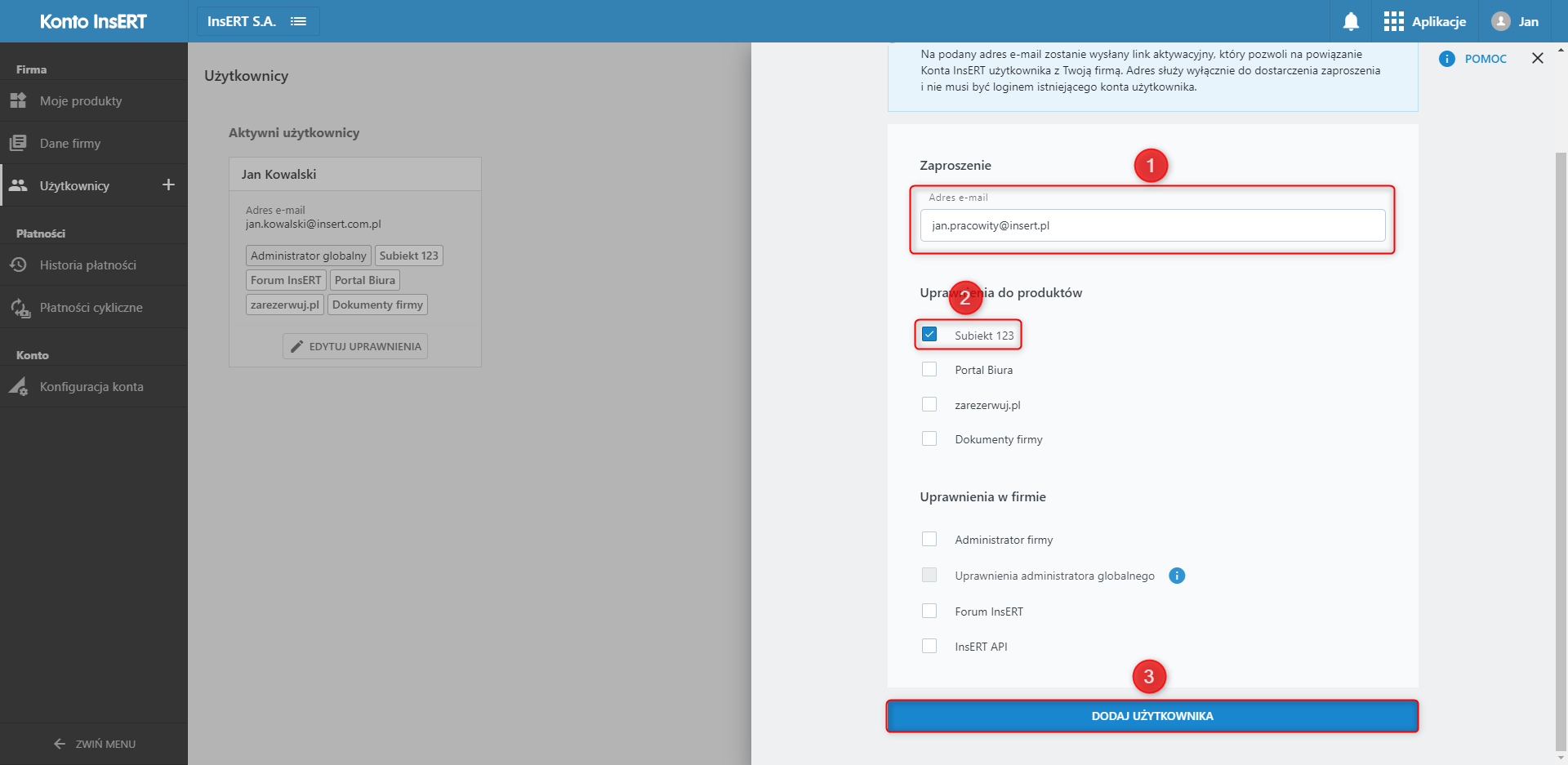
Task: Click the Dokumenty firmy tag on user card
Action: 377,305
